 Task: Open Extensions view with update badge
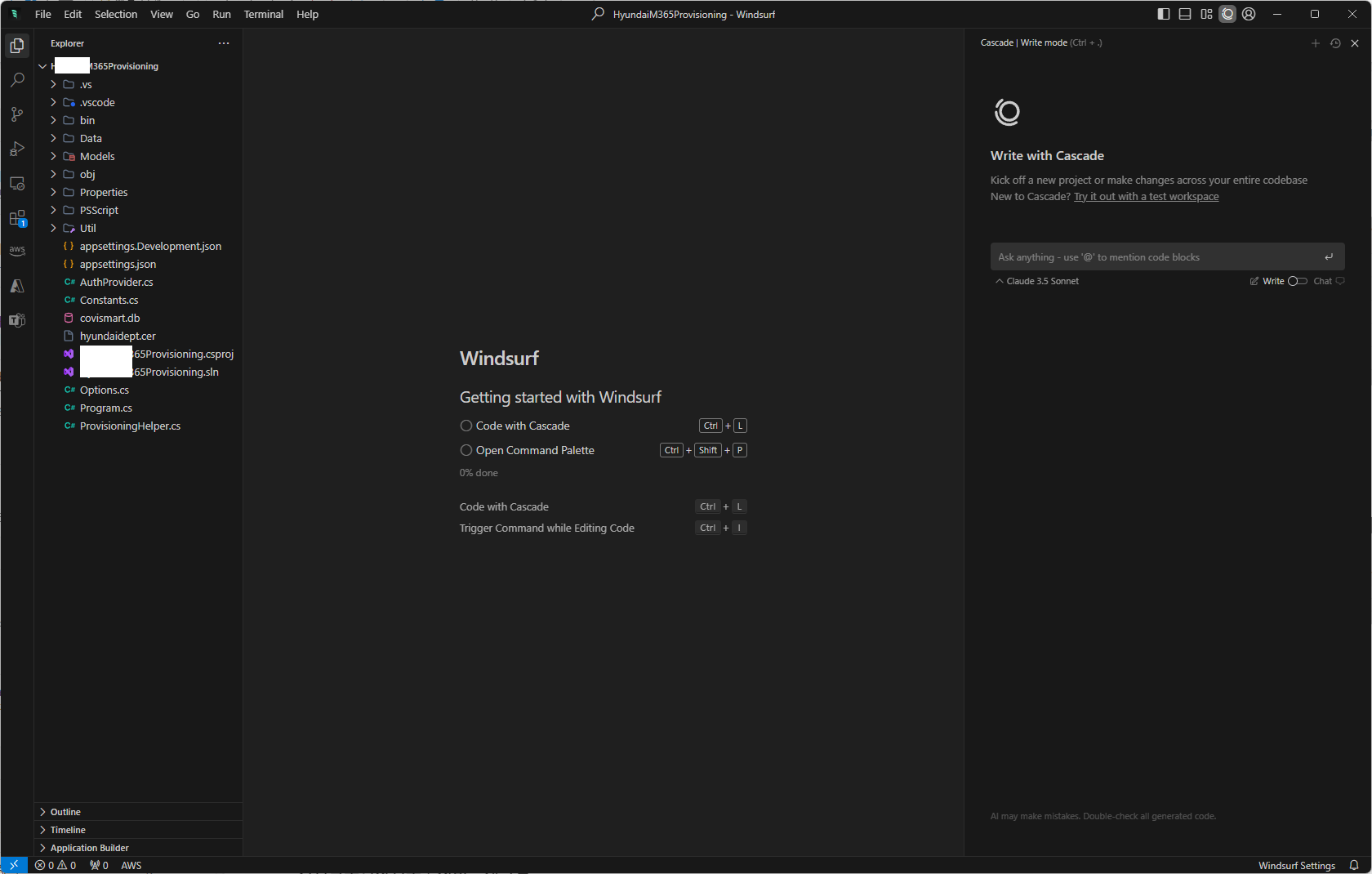(x=17, y=218)
